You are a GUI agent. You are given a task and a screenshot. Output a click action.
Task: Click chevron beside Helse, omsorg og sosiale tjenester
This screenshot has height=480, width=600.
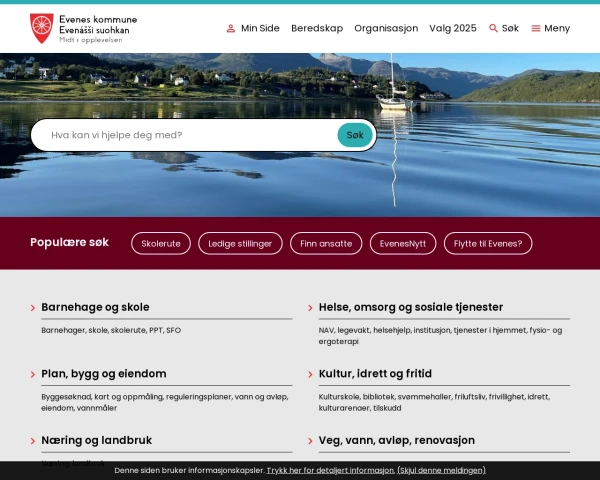[310, 308]
